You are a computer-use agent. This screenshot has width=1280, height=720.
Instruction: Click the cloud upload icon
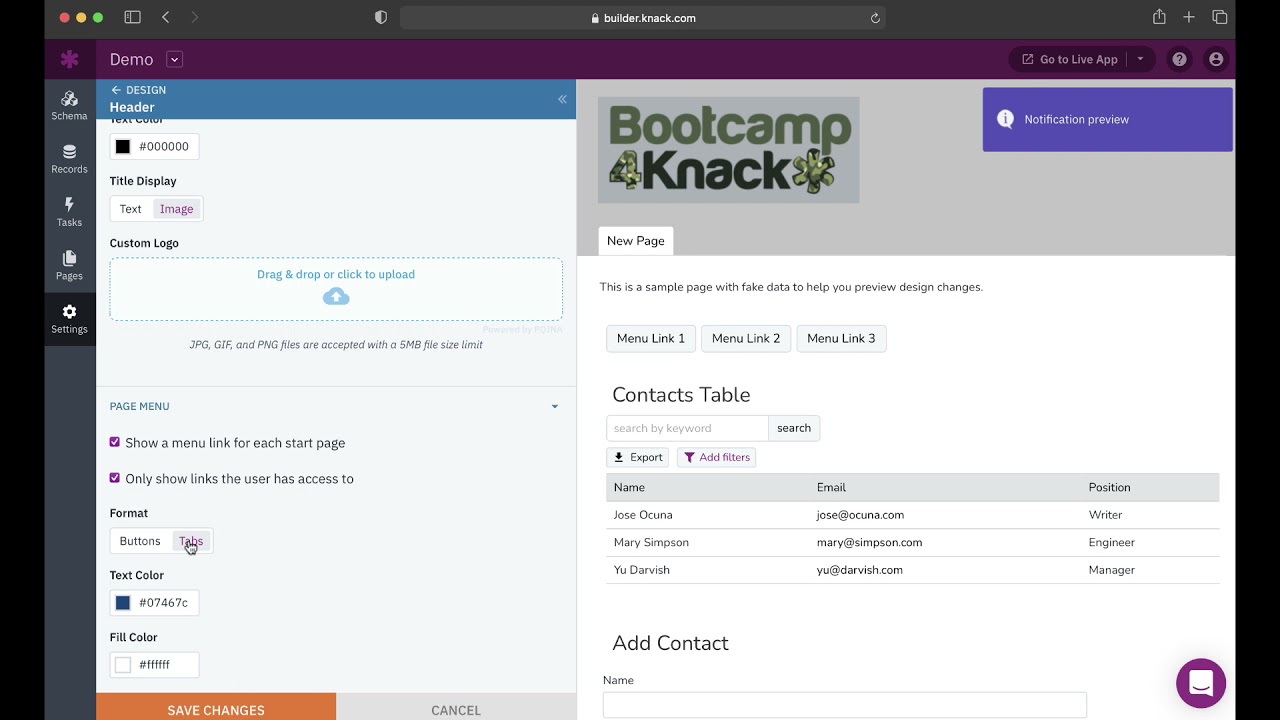[x=336, y=297]
